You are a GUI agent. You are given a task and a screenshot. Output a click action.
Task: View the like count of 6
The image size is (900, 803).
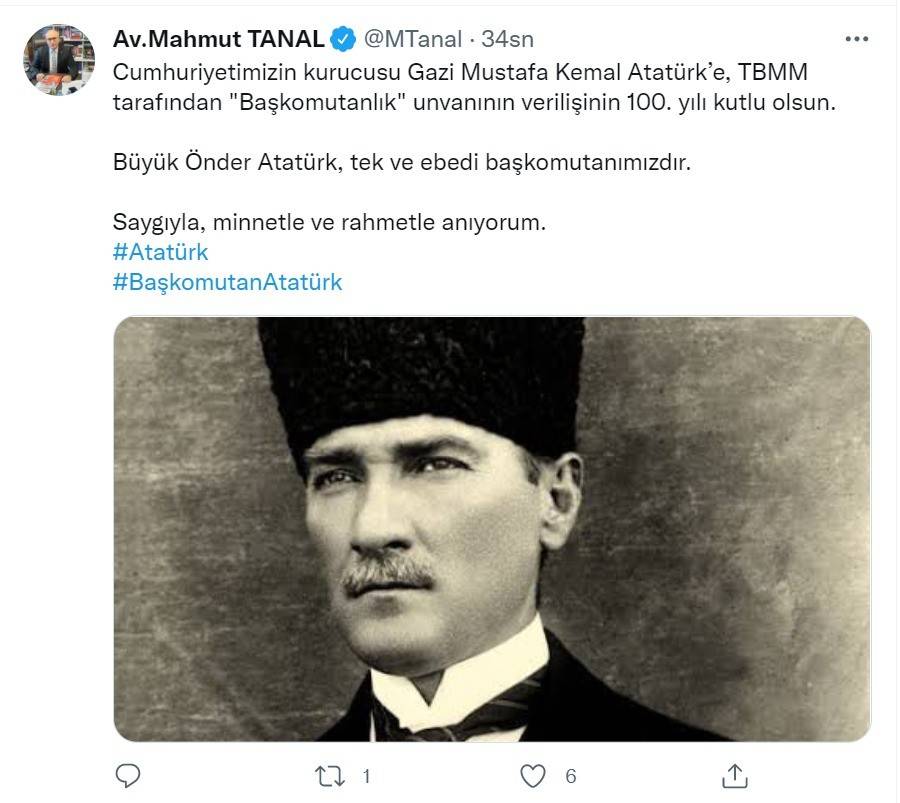pos(571,777)
